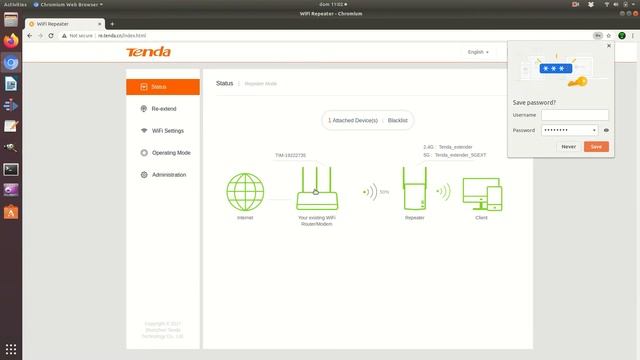Open Ubuntu Software from the dock
This screenshot has height=360, width=640.
click(x=11, y=212)
